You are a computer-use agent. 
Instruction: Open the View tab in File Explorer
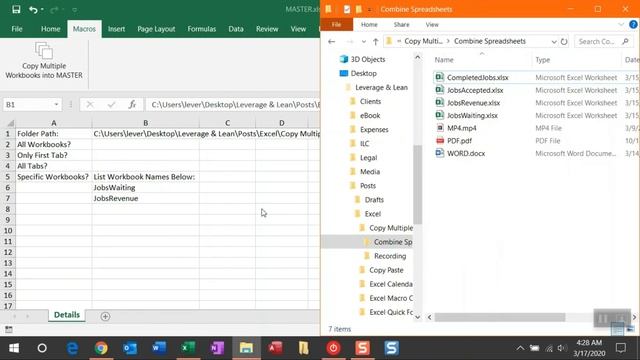[432, 24]
